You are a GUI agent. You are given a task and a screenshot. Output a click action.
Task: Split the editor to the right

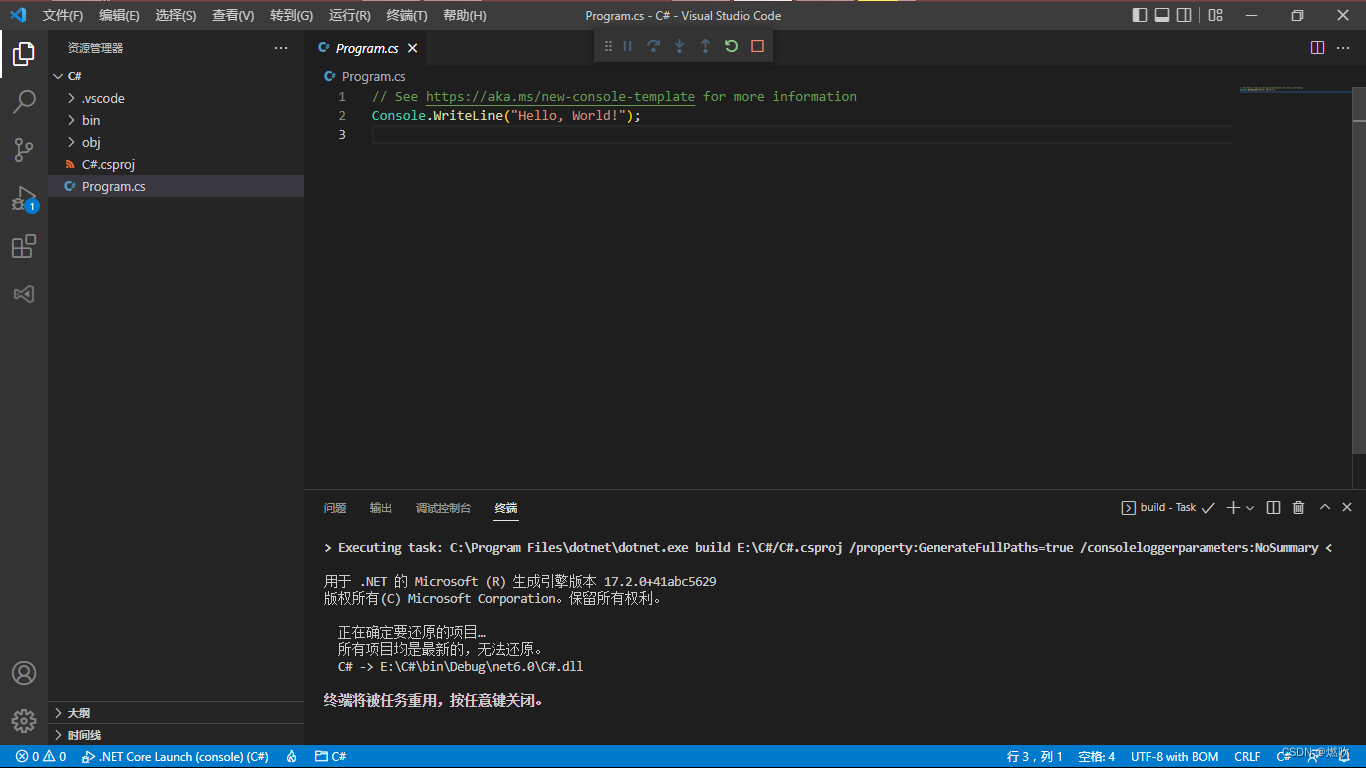[x=1317, y=48]
